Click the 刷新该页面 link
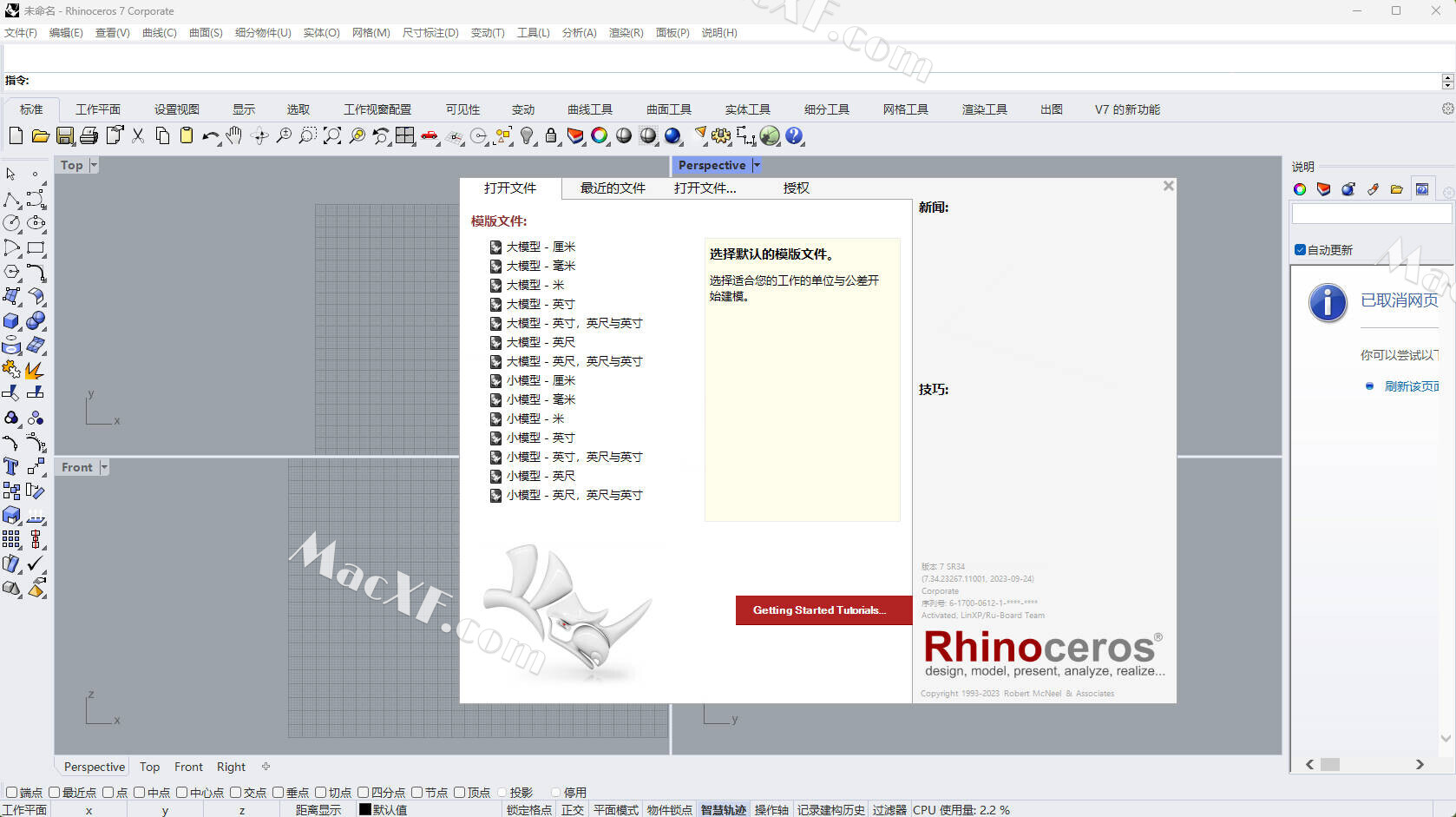Screen dimensions: 1456x817 [1412, 386]
